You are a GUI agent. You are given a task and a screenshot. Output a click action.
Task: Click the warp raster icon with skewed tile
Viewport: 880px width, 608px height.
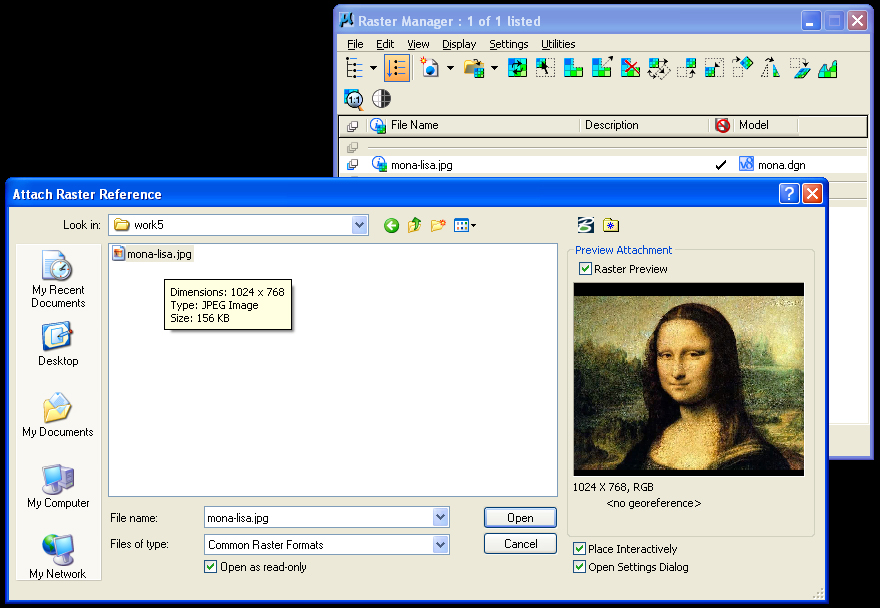coord(800,68)
